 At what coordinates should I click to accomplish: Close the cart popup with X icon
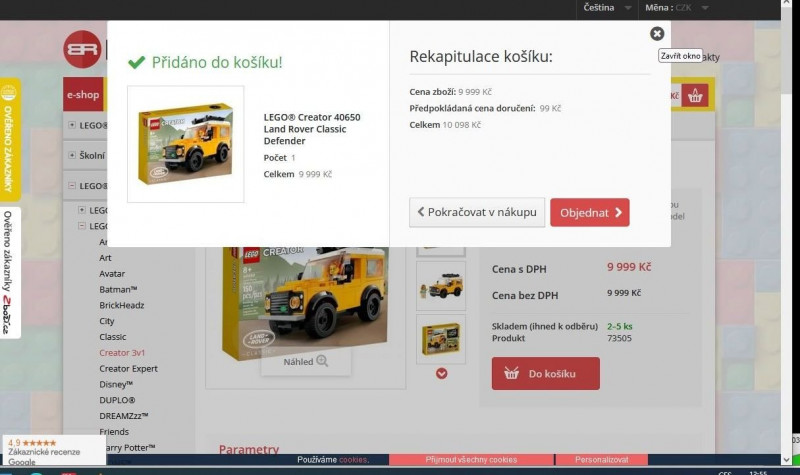[x=657, y=33]
